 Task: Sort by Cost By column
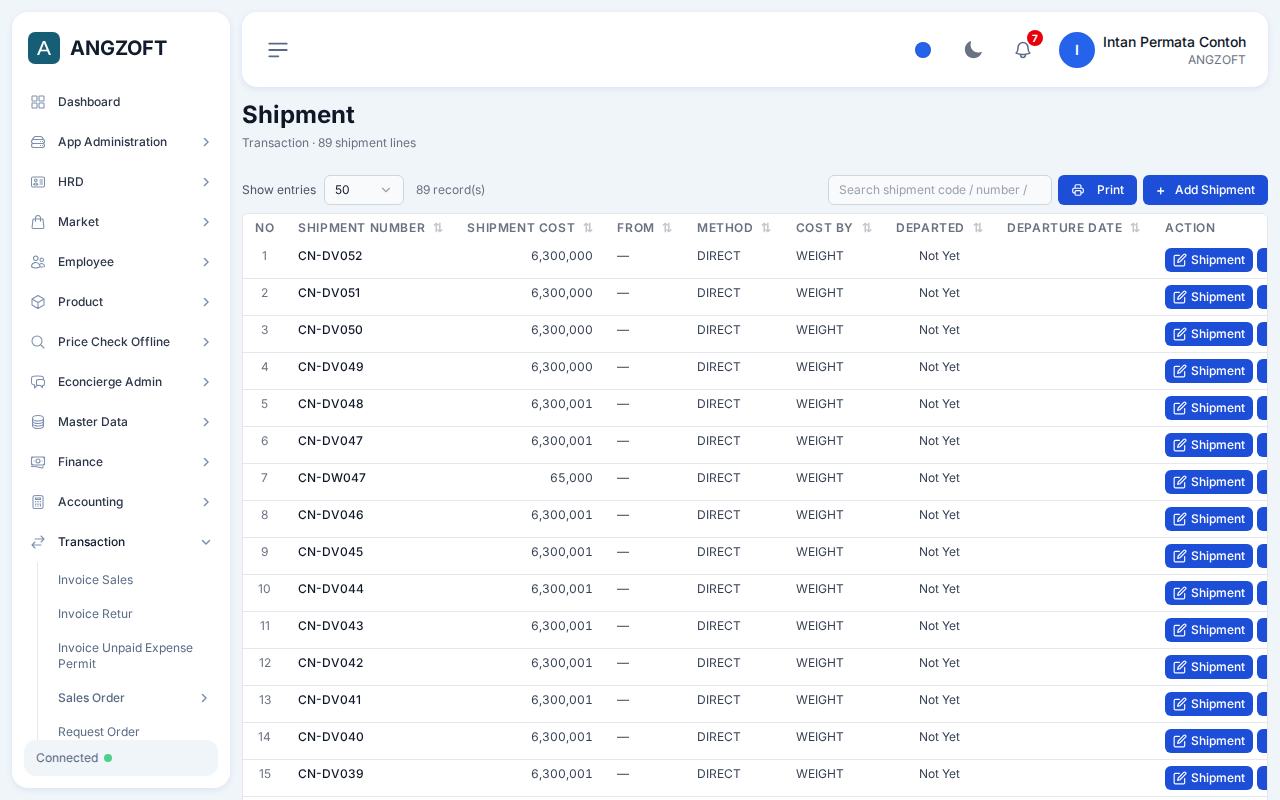pyautogui.click(x=834, y=228)
